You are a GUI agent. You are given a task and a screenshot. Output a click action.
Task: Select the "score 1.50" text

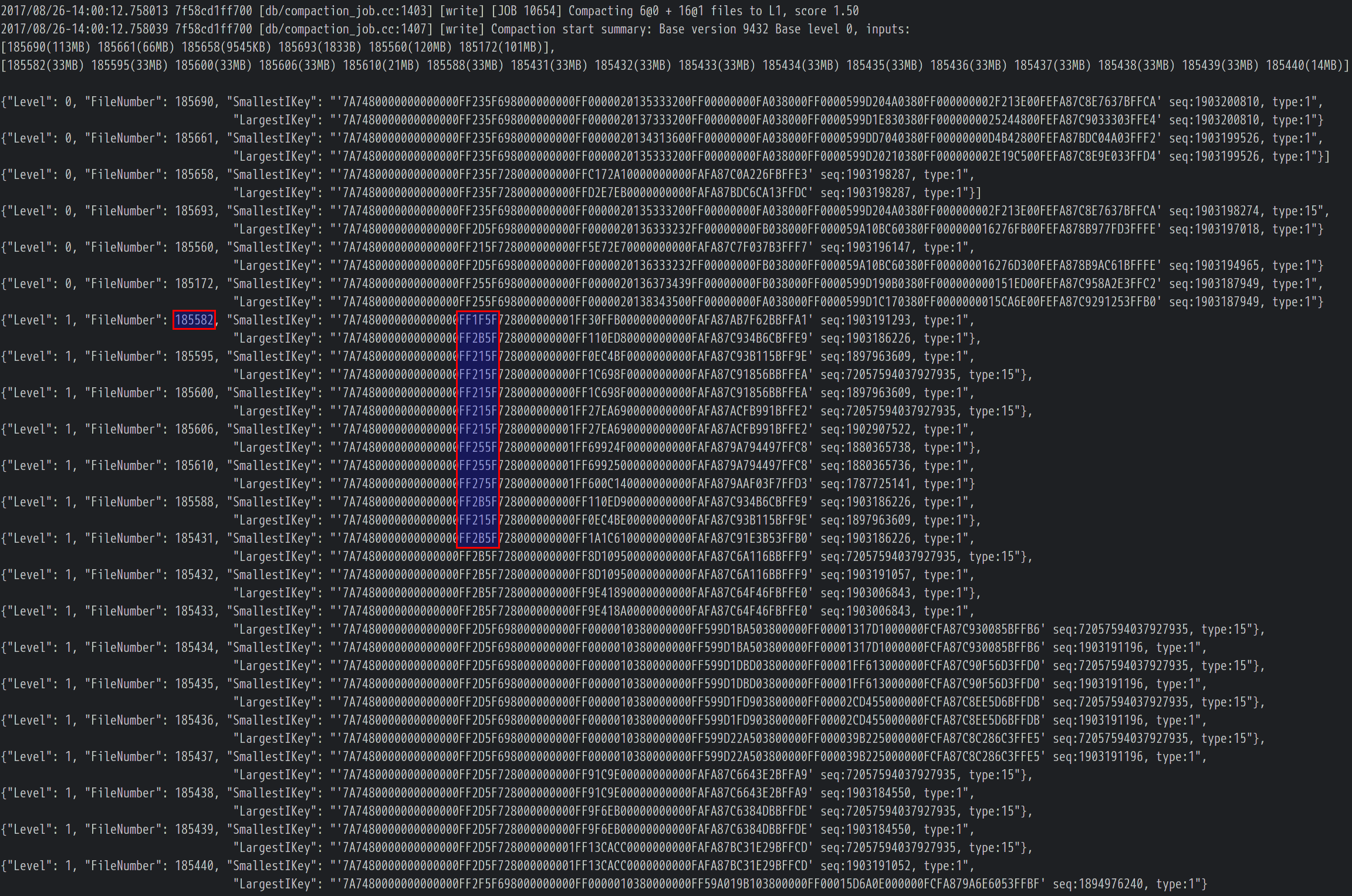(x=827, y=11)
